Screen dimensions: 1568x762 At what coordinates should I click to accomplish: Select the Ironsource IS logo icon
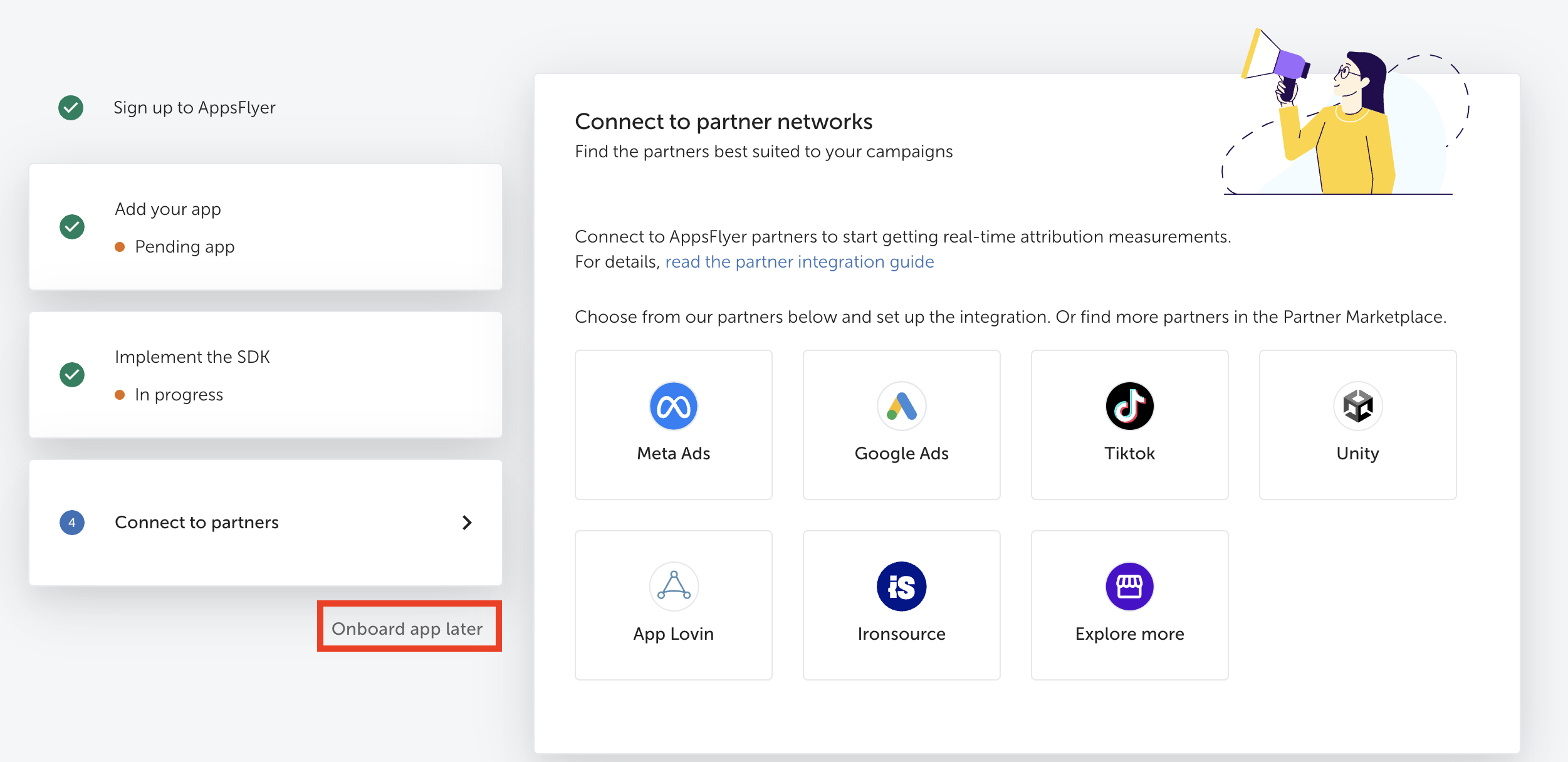pyautogui.click(x=901, y=587)
